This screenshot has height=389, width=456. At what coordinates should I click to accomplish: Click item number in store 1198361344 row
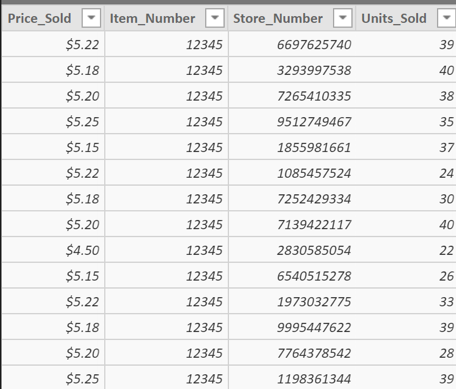(166, 378)
